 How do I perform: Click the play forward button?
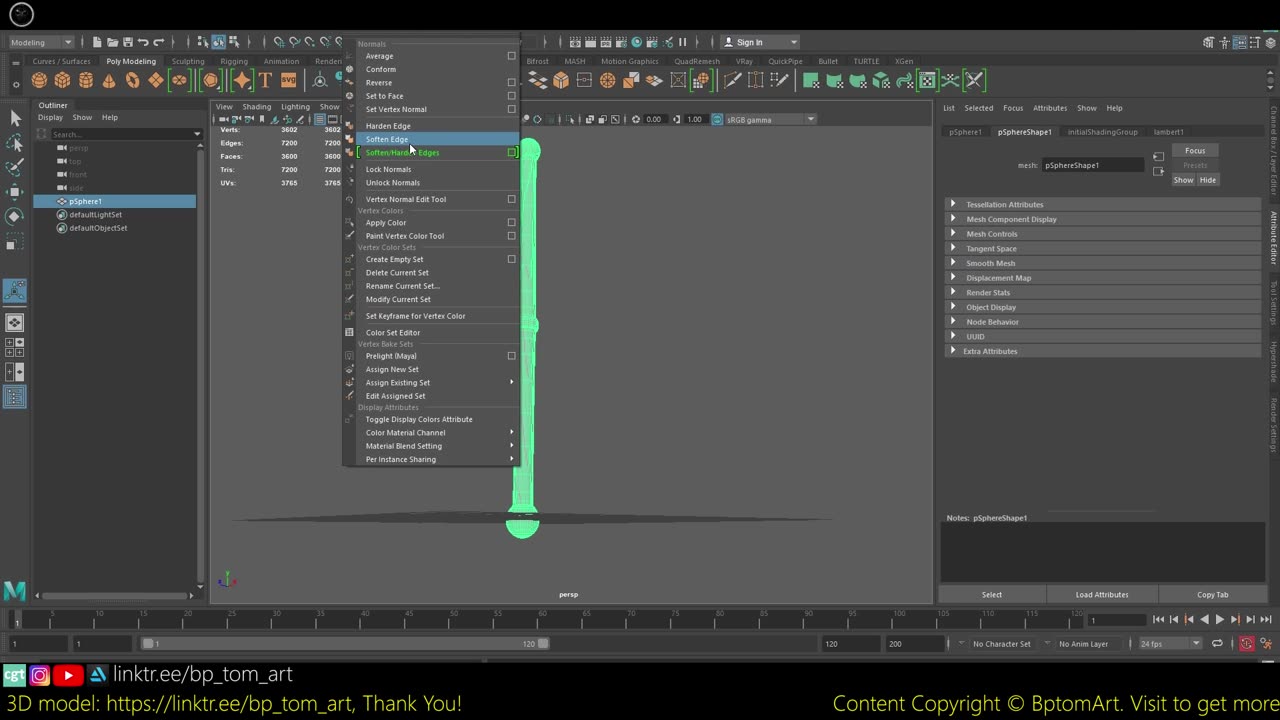tap(1220, 620)
